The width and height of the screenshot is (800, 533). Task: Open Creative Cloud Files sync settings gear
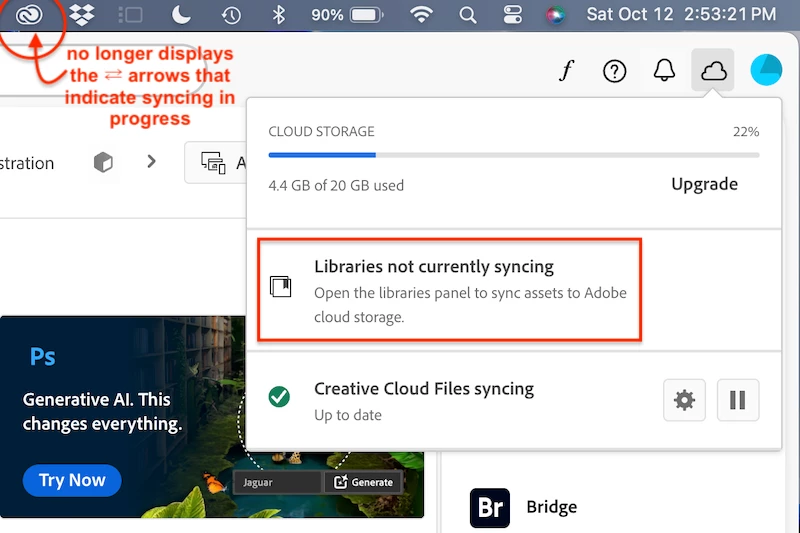click(x=684, y=400)
